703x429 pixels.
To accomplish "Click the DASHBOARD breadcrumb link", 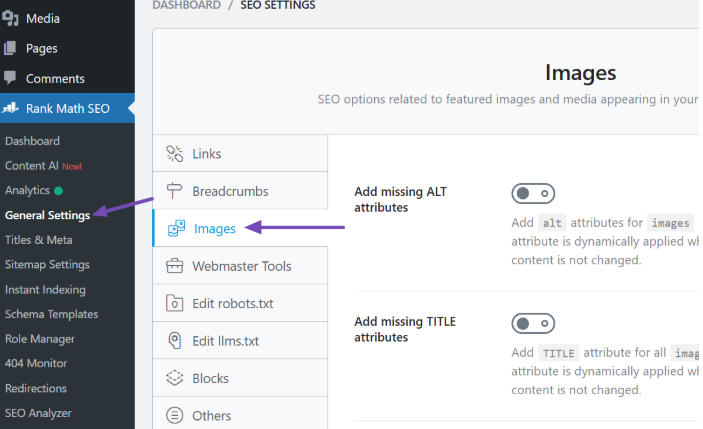I will pos(187,5).
